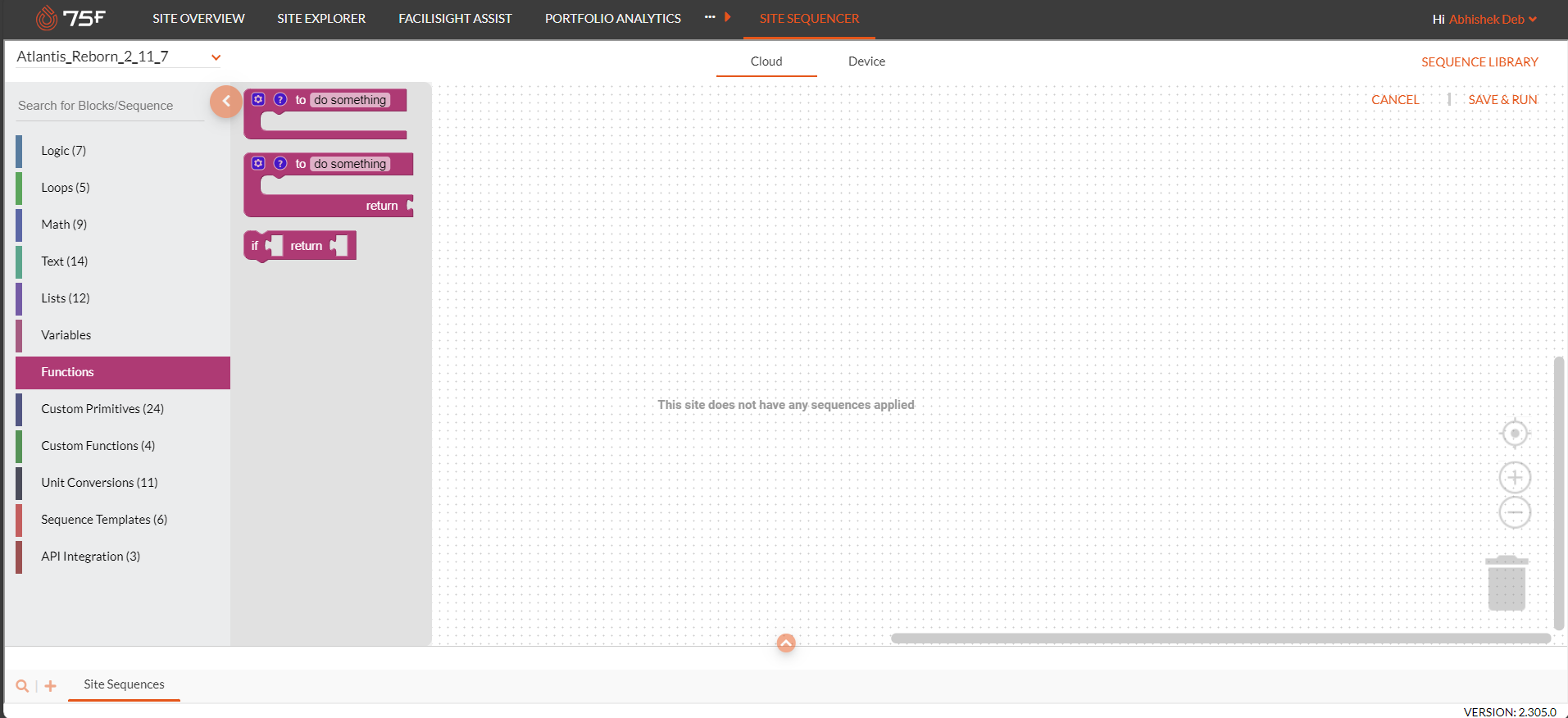Screen dimensions: 1568x718
Task: Zoom out of the workspace
Action: click(1514, 513)
